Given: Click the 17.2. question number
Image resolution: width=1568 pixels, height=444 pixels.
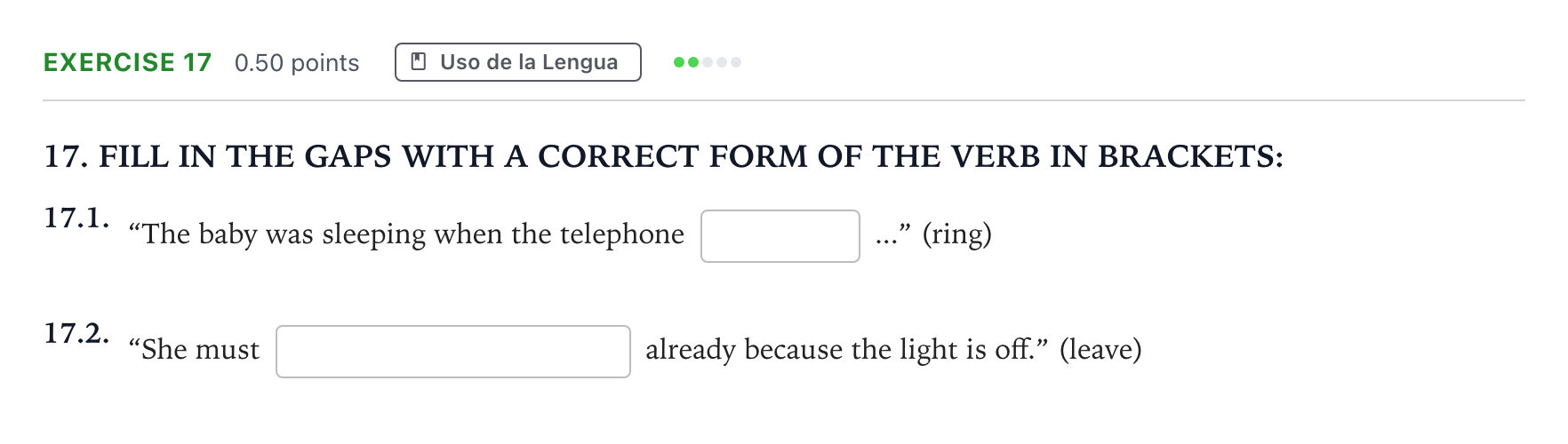Looking at the screenshot, I should pos(77,333).
